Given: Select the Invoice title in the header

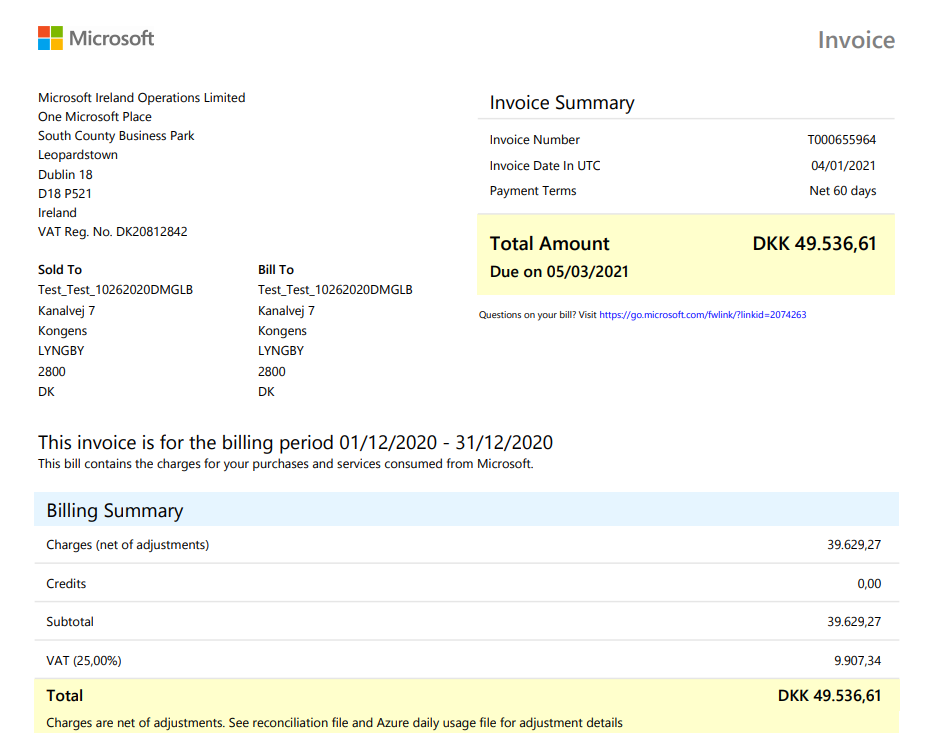Looking at the screenshot, I should [x=856, y=41].
